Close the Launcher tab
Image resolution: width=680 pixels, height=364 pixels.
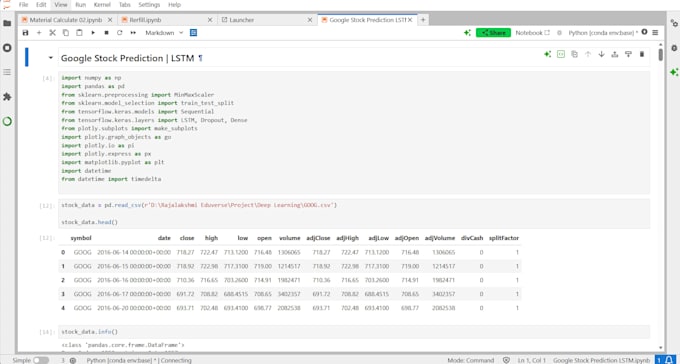coord(310,20)
